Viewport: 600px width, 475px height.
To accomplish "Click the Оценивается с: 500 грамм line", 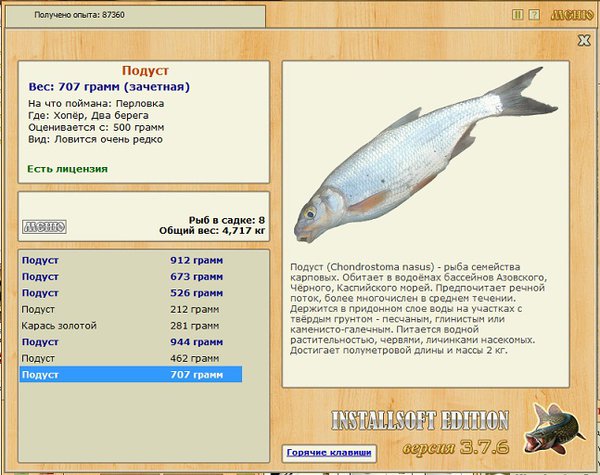I will (96, 127).
